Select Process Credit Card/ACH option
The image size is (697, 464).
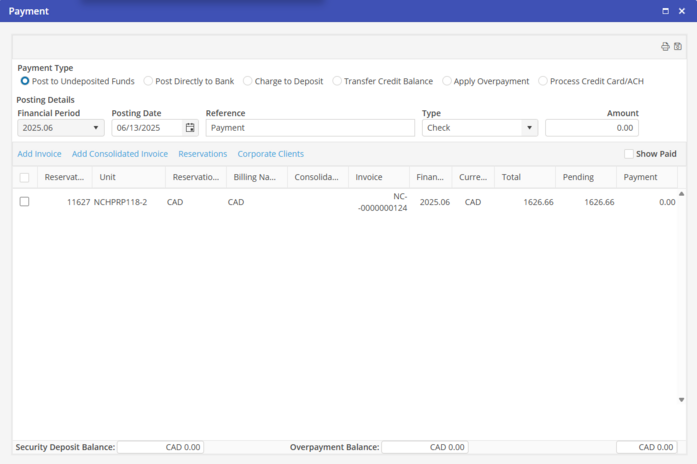click(x=543, y=81)
